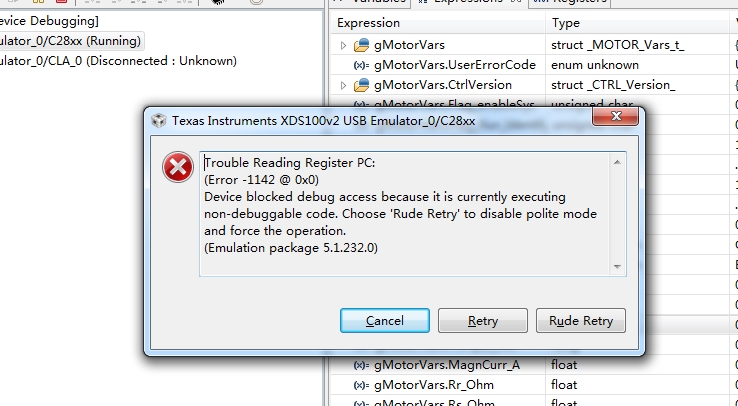Choose Rude Retry to force the operation

click(581, 320)
